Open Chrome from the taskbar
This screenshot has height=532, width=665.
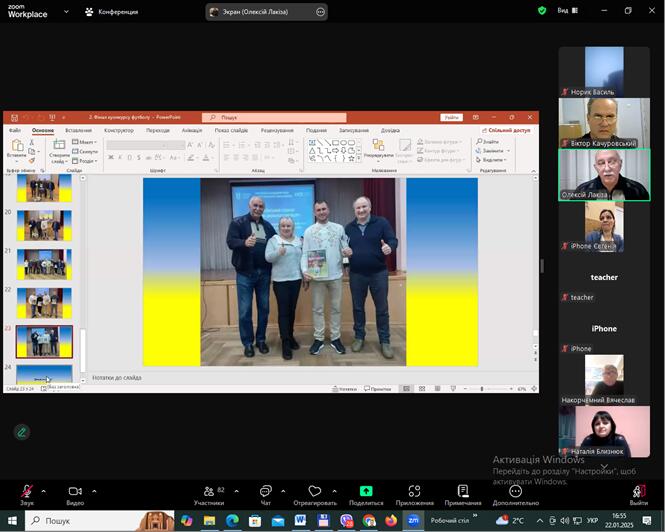point(369,521)
